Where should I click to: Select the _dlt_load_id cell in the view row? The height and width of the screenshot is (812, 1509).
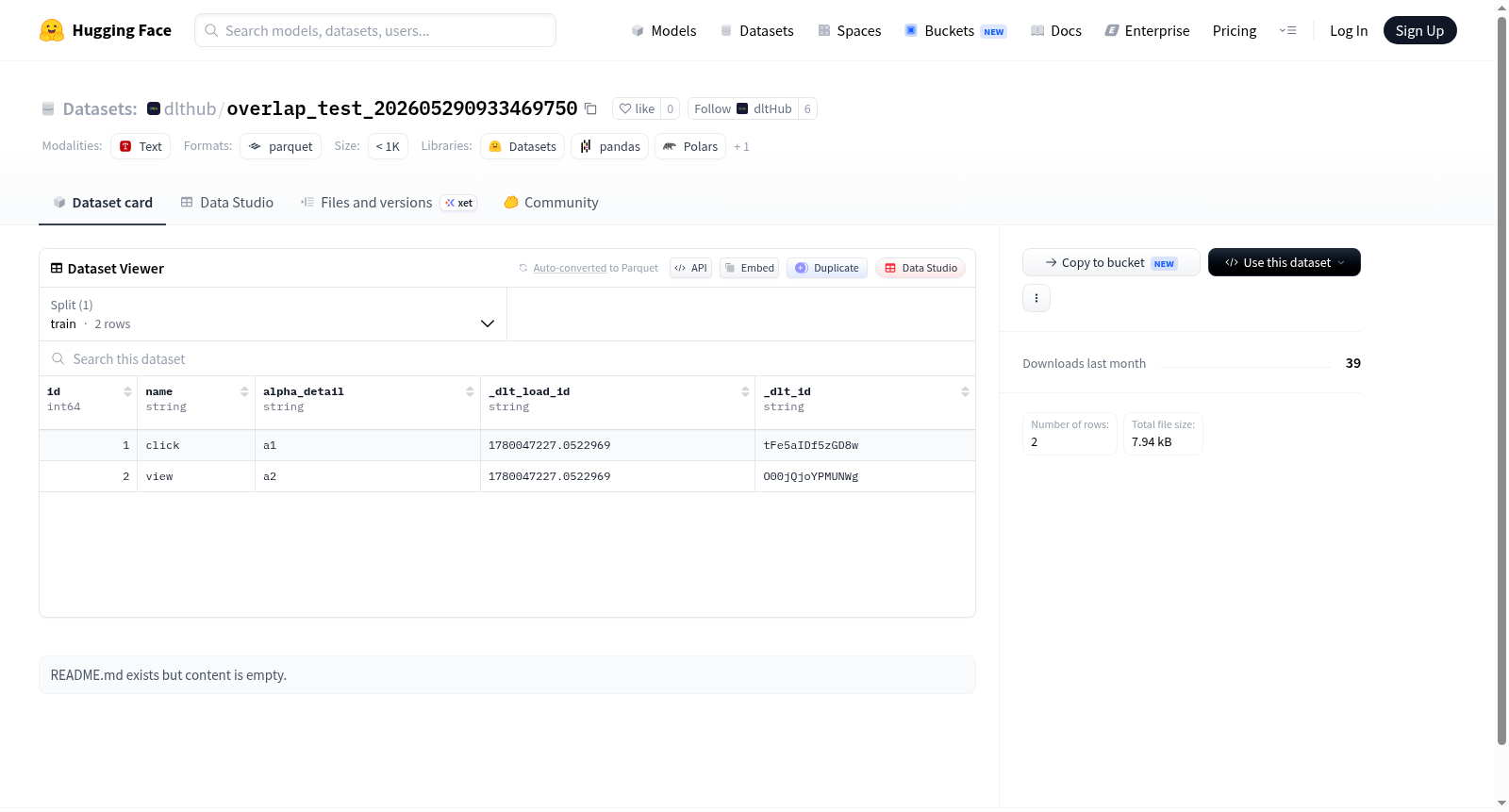[x=618, y=476]
